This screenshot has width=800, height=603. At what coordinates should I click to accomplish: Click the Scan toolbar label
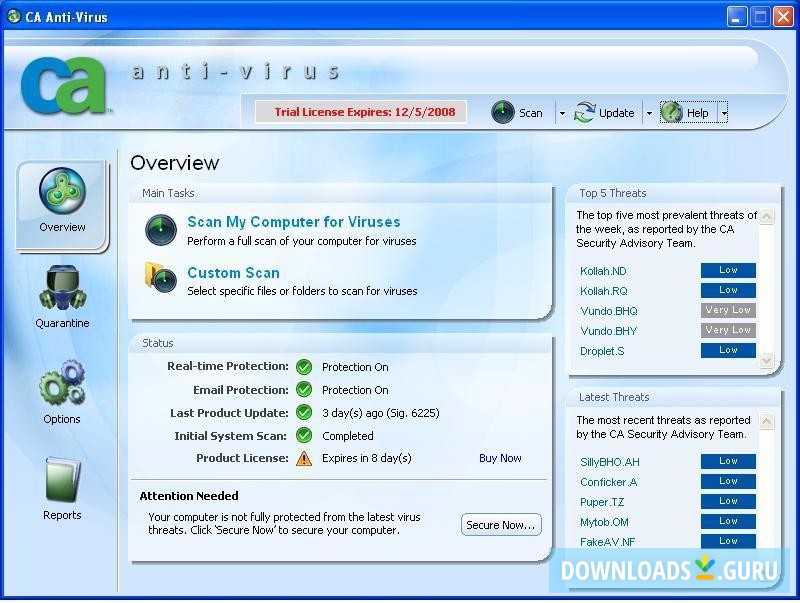click(x=531, y=113)
